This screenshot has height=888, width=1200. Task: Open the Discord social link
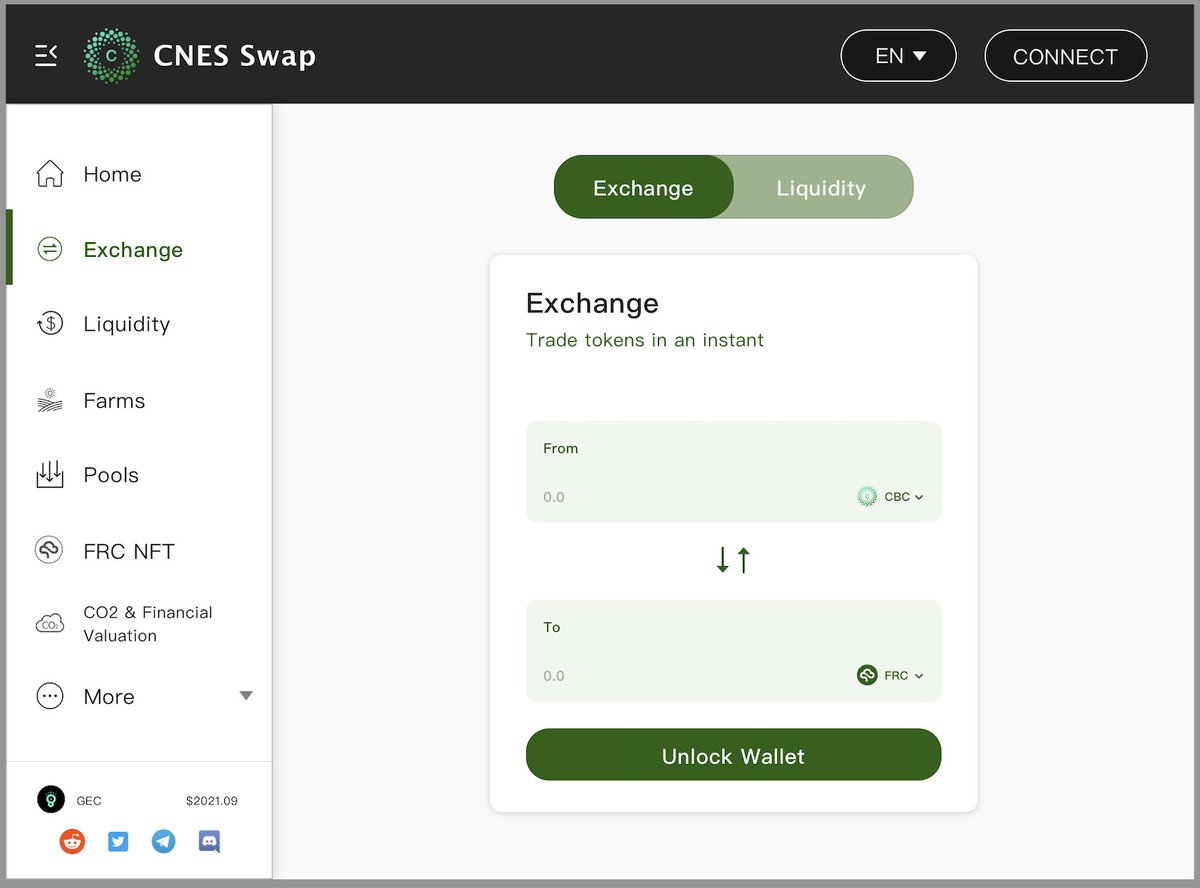point(210,841)
